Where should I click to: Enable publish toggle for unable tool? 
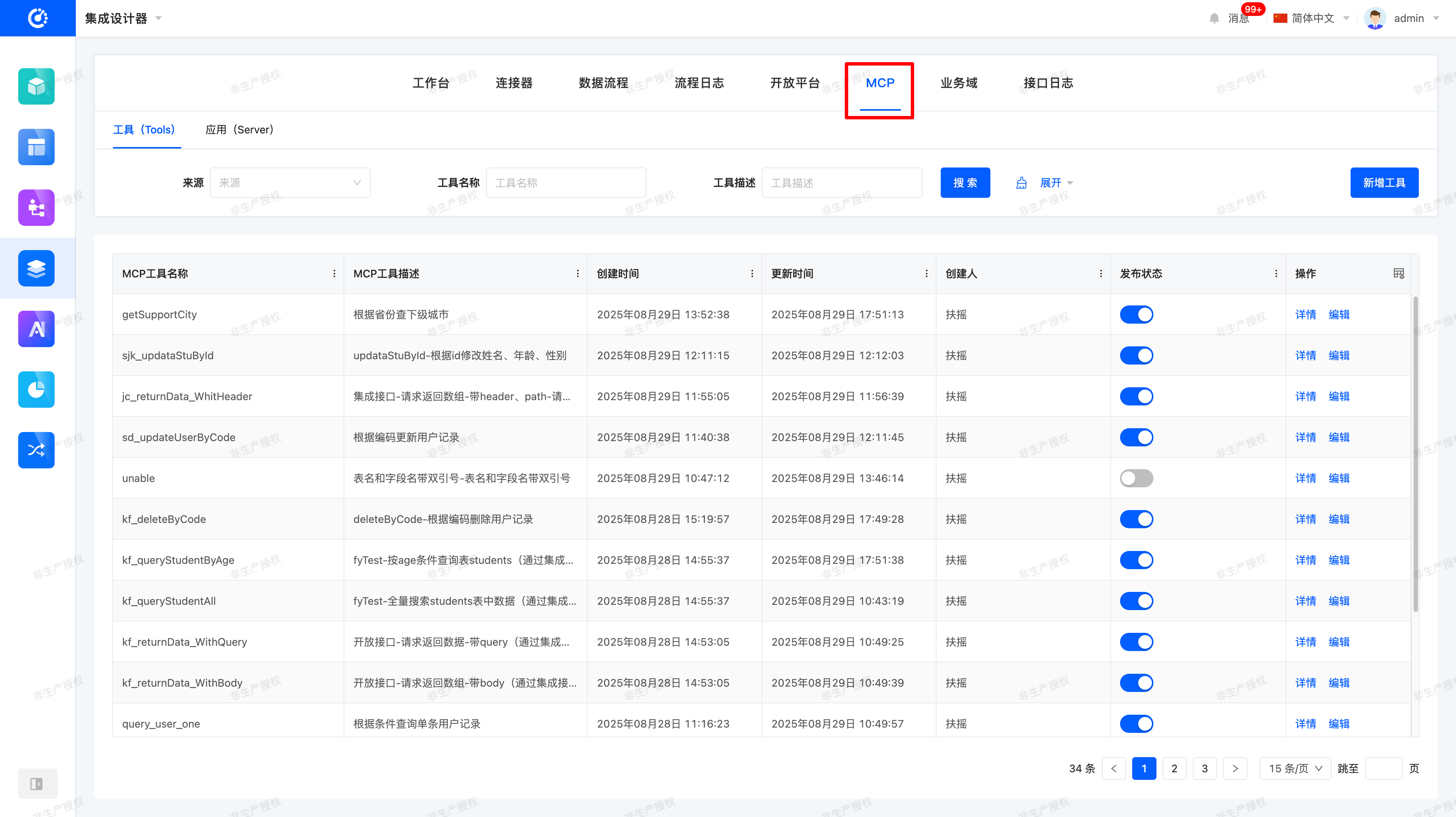tap(1136, 478)
